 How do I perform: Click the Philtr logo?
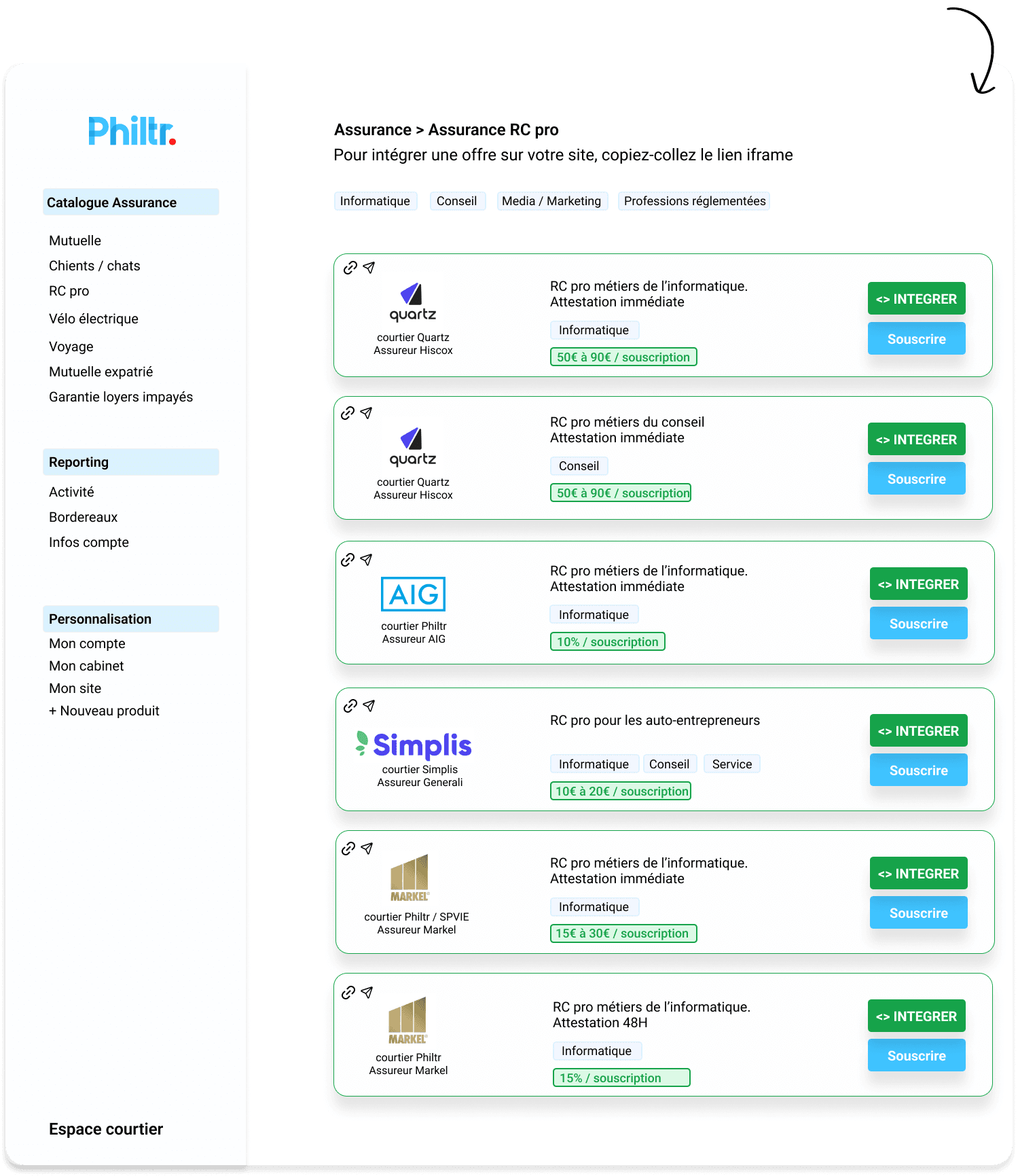pos(132,130)
